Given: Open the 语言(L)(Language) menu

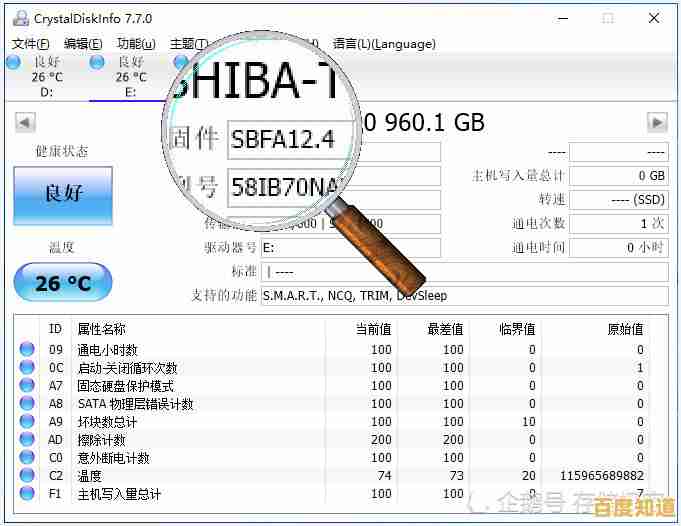Looking at the screenshot, I should click(x=384, y=44).
